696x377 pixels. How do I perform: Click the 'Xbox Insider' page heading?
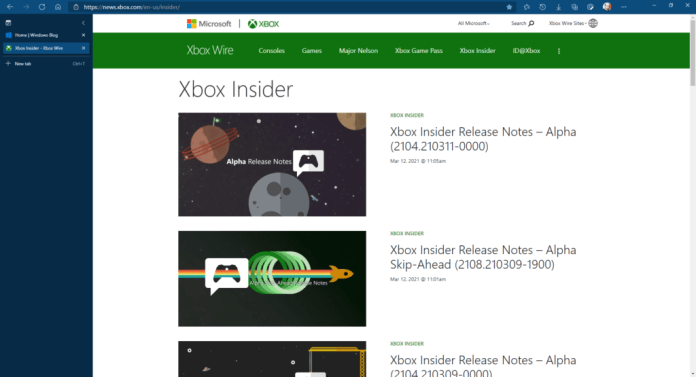pos(236,89)
